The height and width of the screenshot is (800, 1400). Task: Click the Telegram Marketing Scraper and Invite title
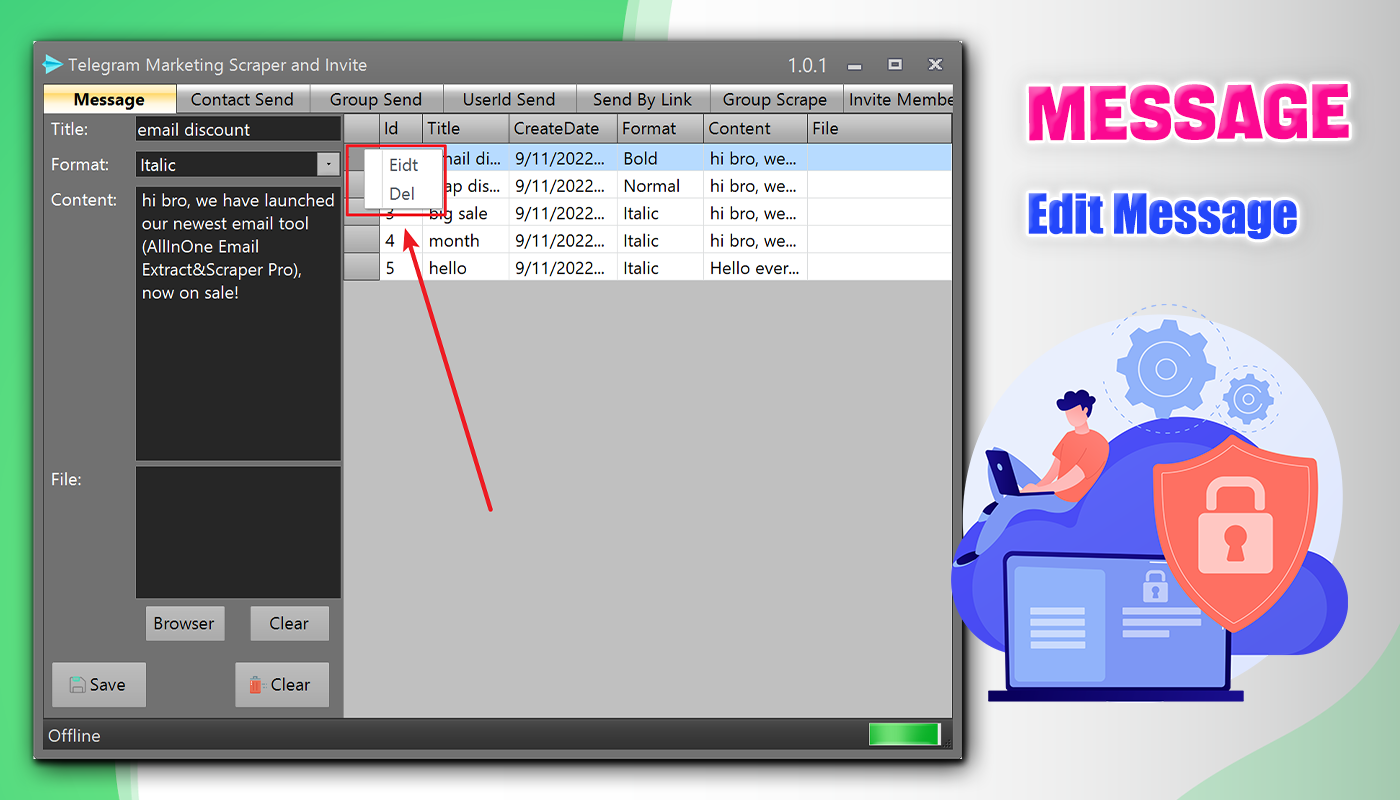[217, 65]
